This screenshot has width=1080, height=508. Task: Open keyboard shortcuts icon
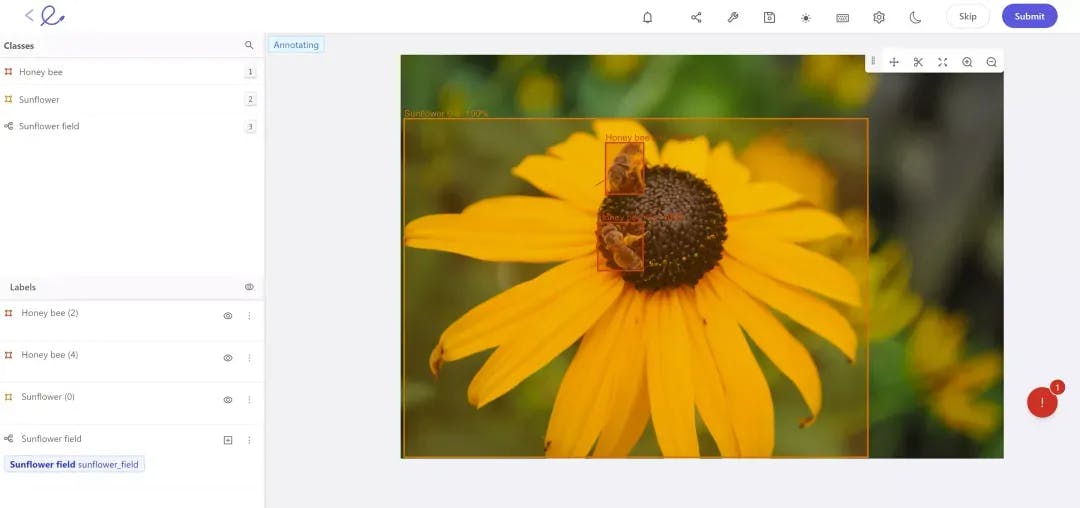pyautogui.click(x=842, y=18)
